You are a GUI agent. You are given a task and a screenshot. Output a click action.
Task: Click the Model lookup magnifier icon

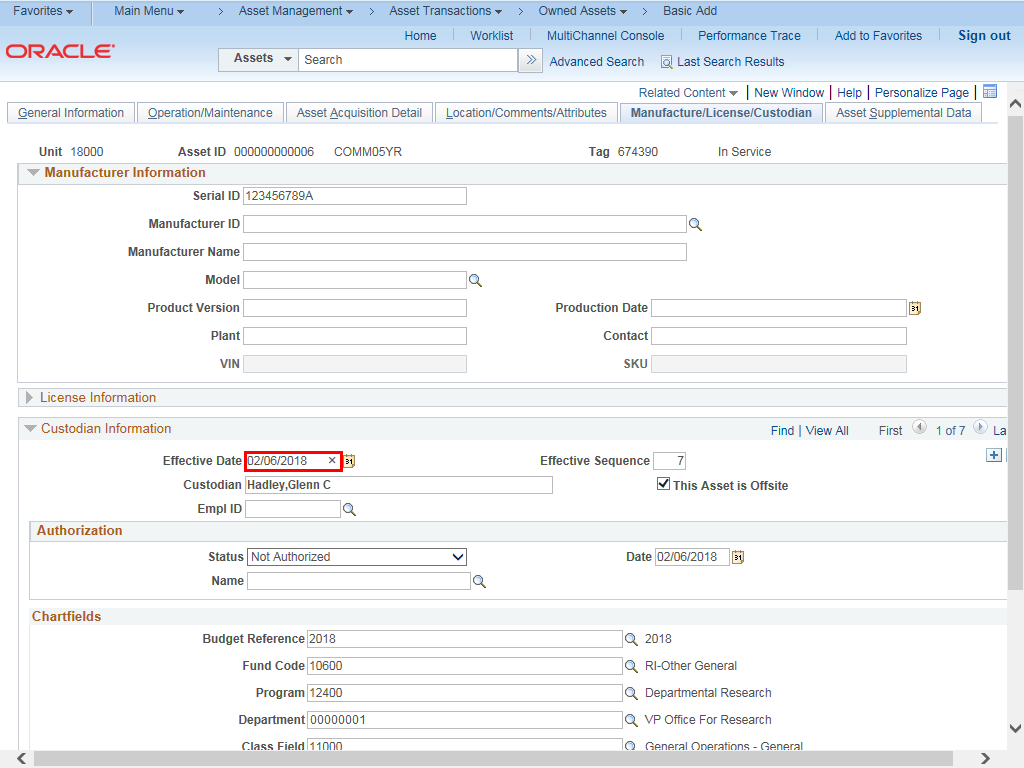475,281
